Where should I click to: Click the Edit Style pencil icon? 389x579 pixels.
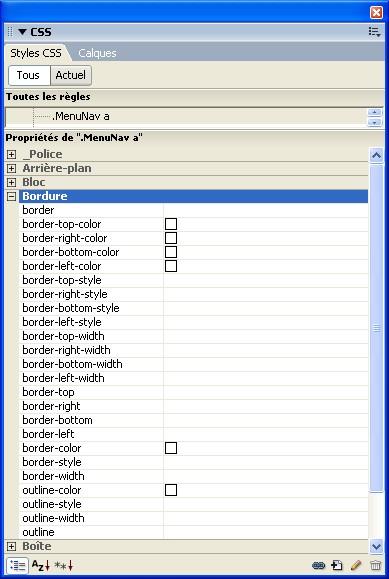pos(355,565)
